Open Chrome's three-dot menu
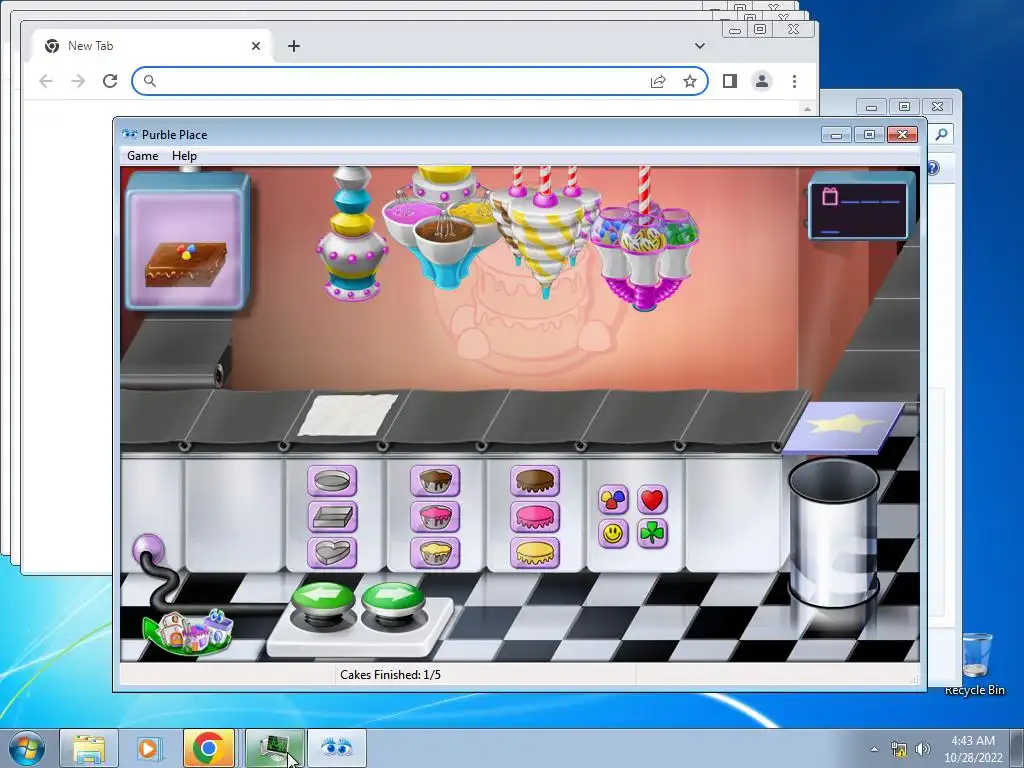 click(x=794, y=81)
